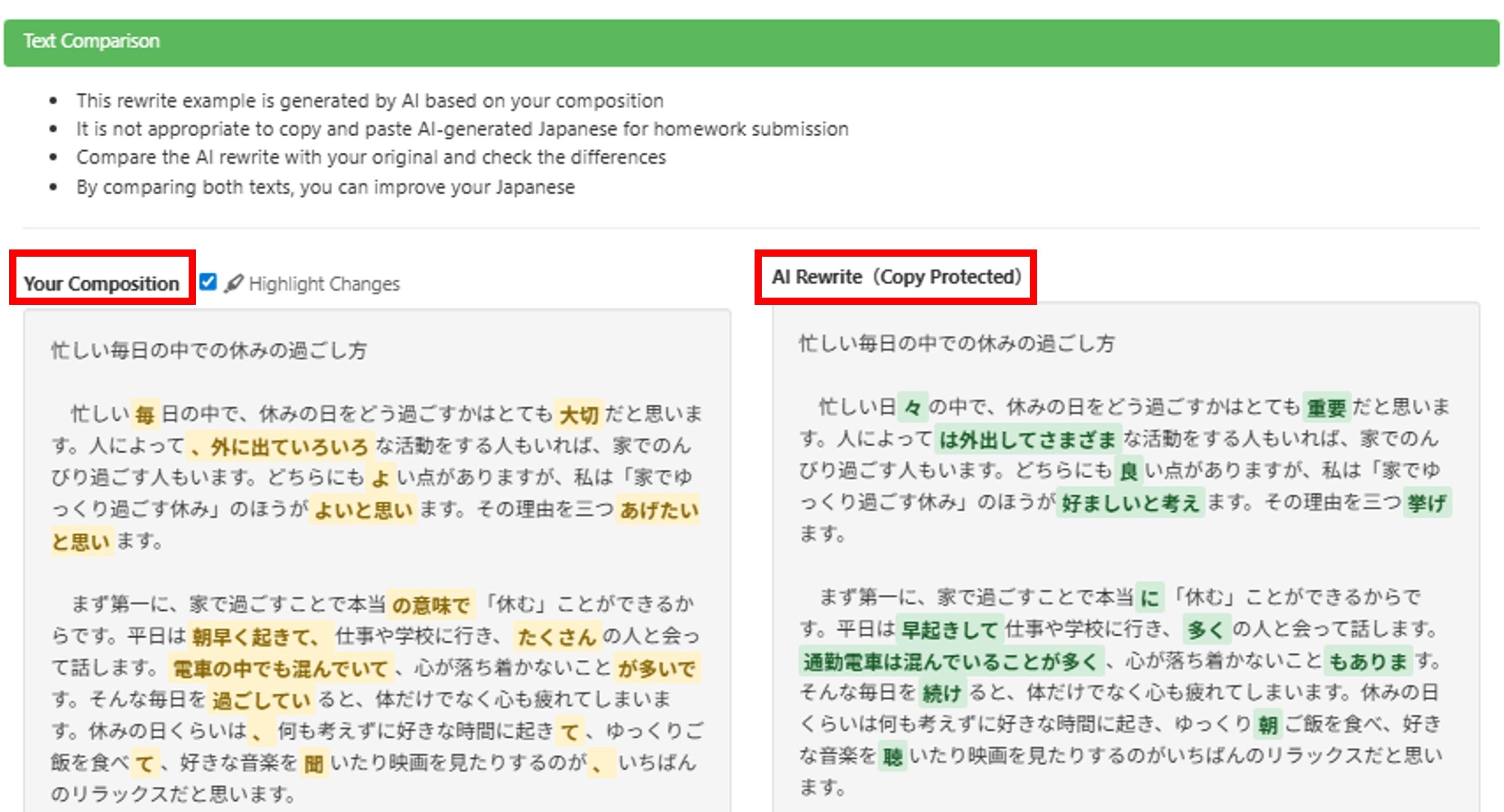Click the yellow highlighted の意味で

[430, 606]
